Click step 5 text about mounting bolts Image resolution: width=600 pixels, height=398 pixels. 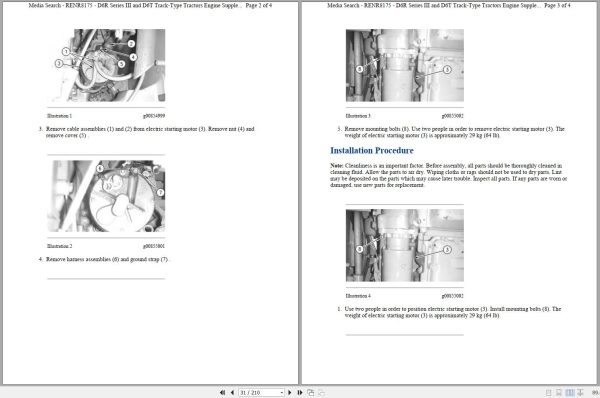pos(452,132)
